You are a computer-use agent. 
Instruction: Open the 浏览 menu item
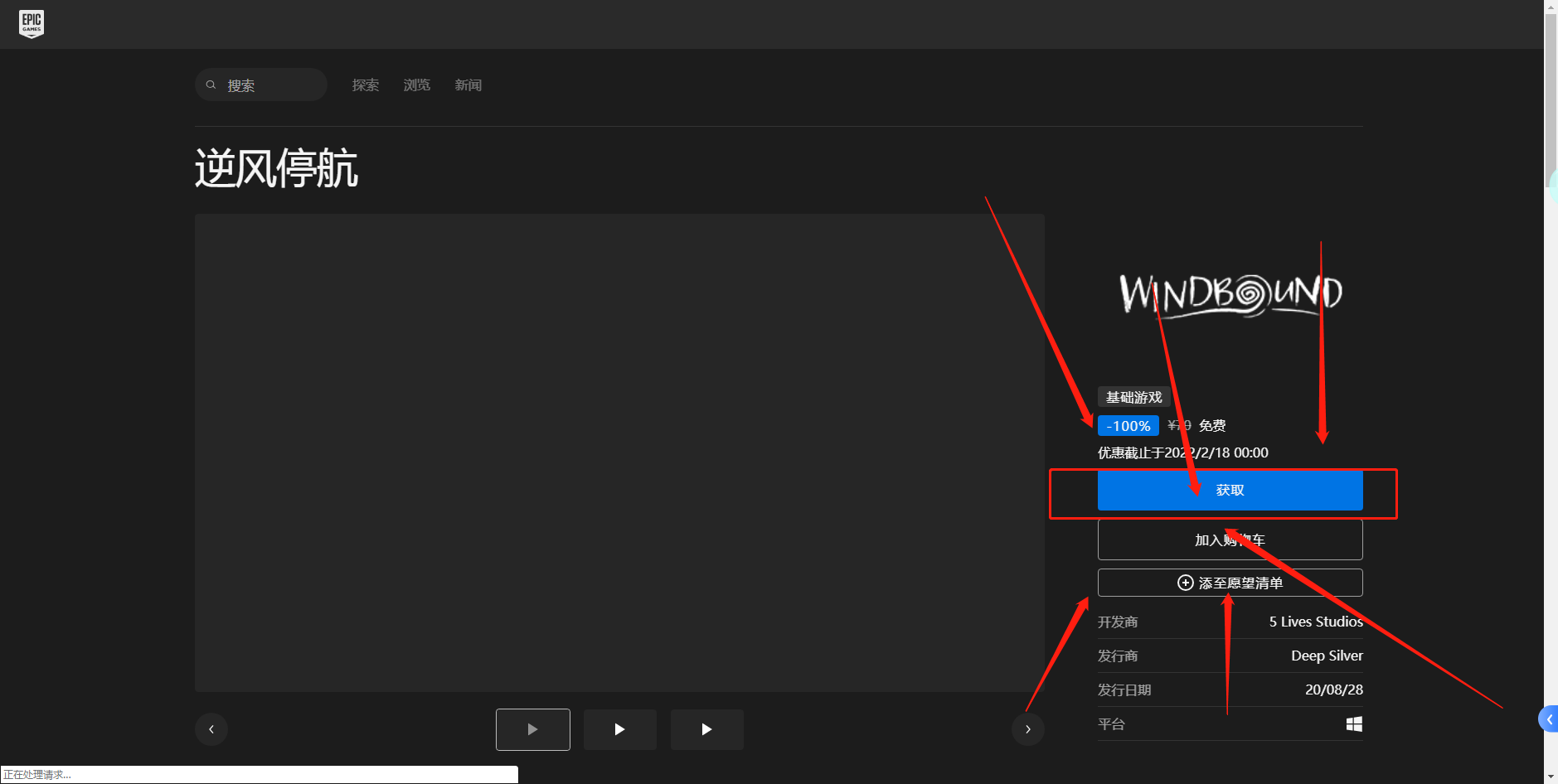click(416, 85)
